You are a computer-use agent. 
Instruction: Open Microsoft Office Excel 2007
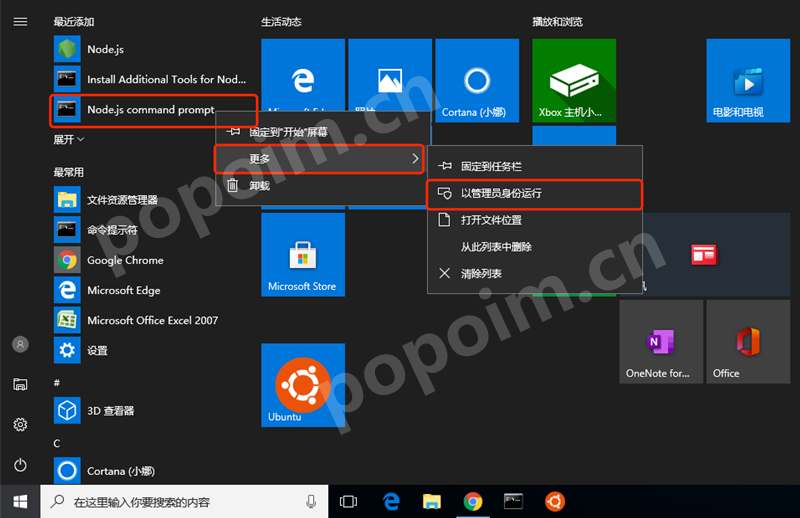153,320
